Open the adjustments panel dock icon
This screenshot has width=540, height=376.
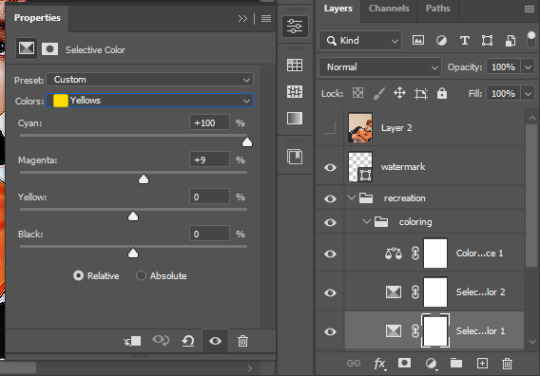click(x=295, y=92)
